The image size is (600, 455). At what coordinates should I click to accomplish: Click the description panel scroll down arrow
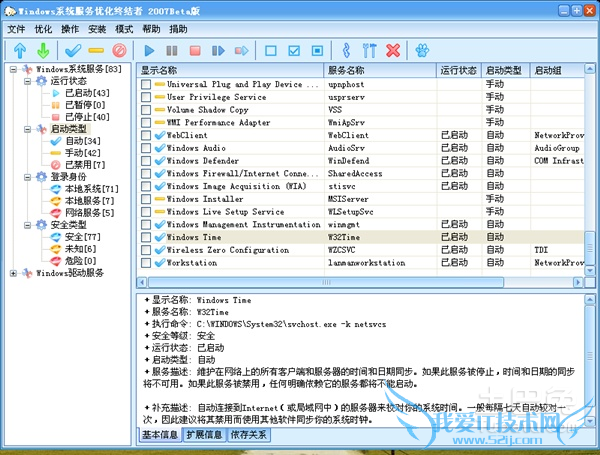pyautogui.click(x=590, y=422)
